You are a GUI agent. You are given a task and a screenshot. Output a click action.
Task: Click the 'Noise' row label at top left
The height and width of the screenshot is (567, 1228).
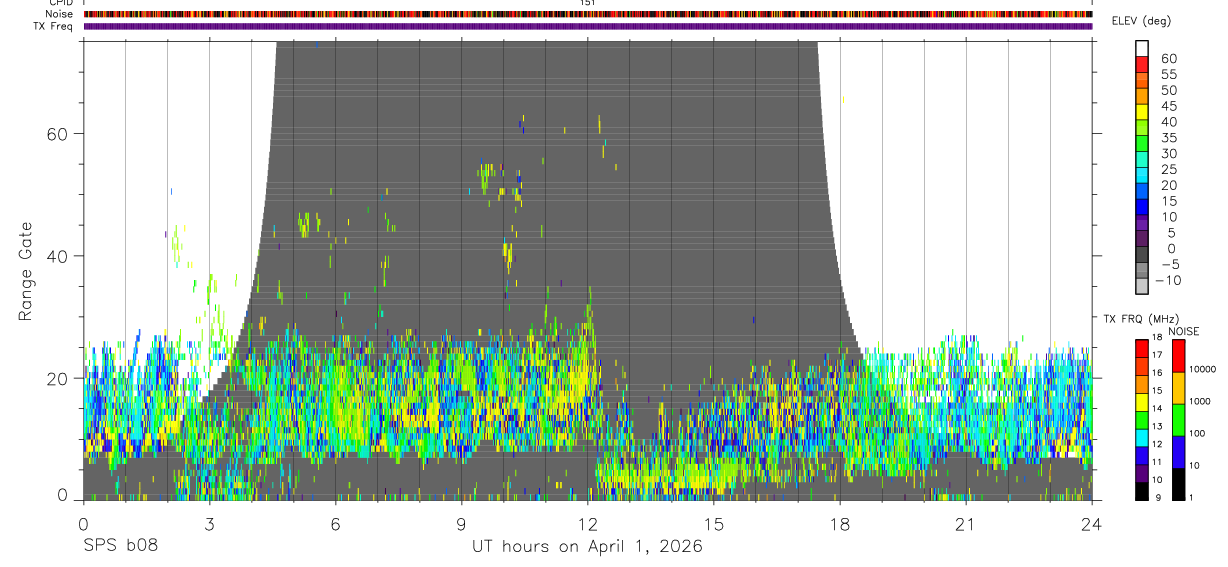[x=58, y=14]
